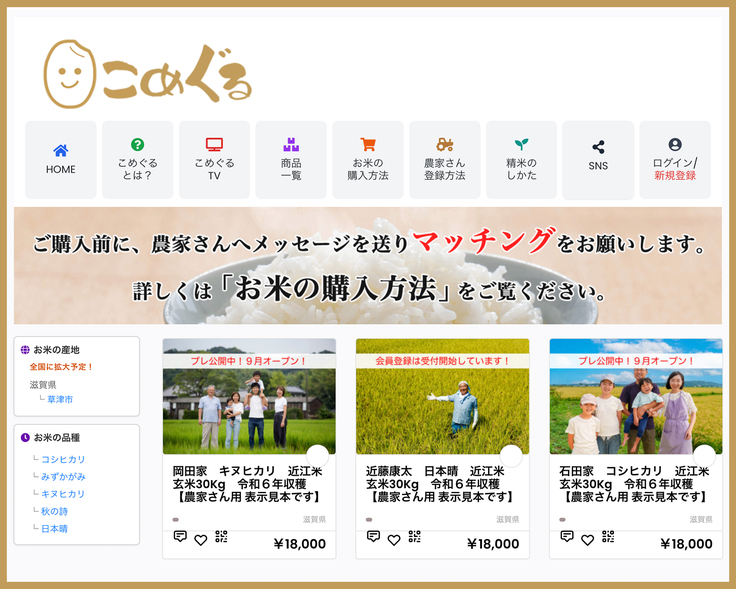Show QR code for 近藤康太 product

(415, 537)
